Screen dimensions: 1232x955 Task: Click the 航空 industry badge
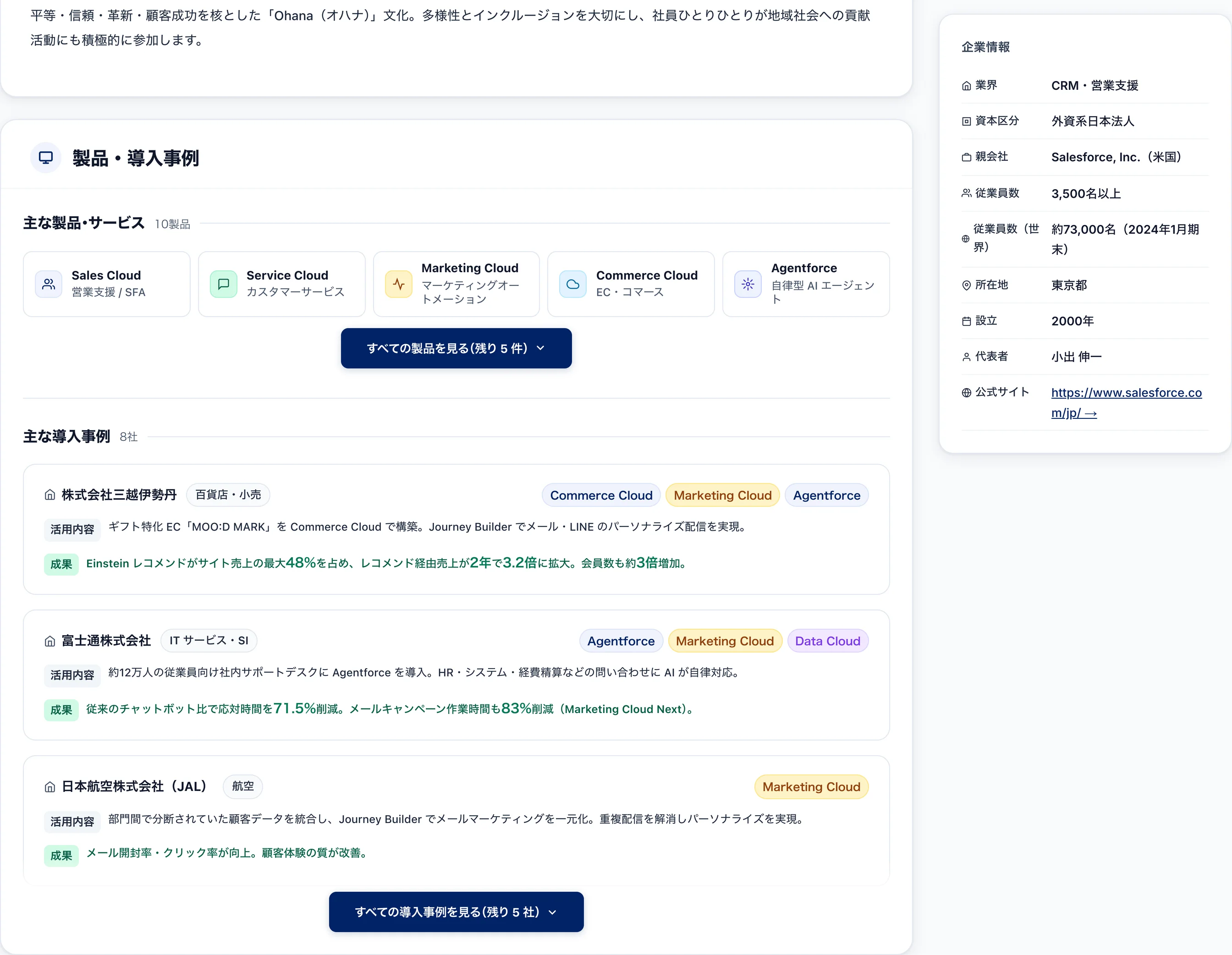click(242, 786)
